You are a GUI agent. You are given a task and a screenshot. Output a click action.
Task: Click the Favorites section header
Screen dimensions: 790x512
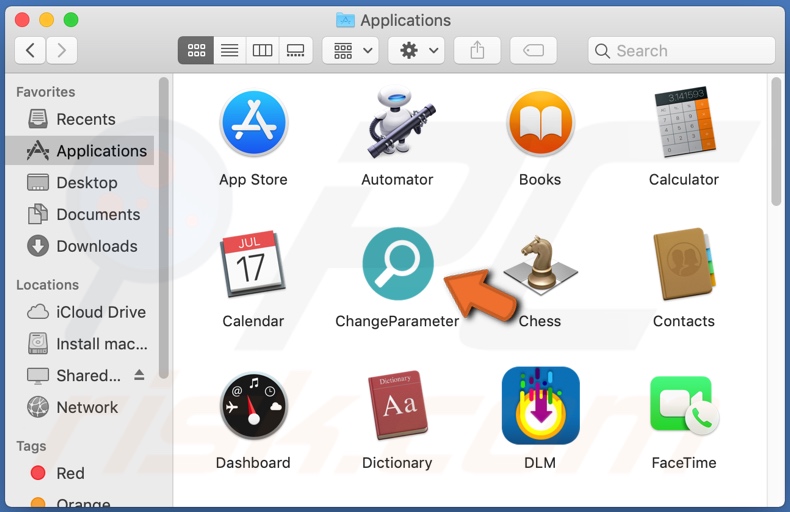45,92
